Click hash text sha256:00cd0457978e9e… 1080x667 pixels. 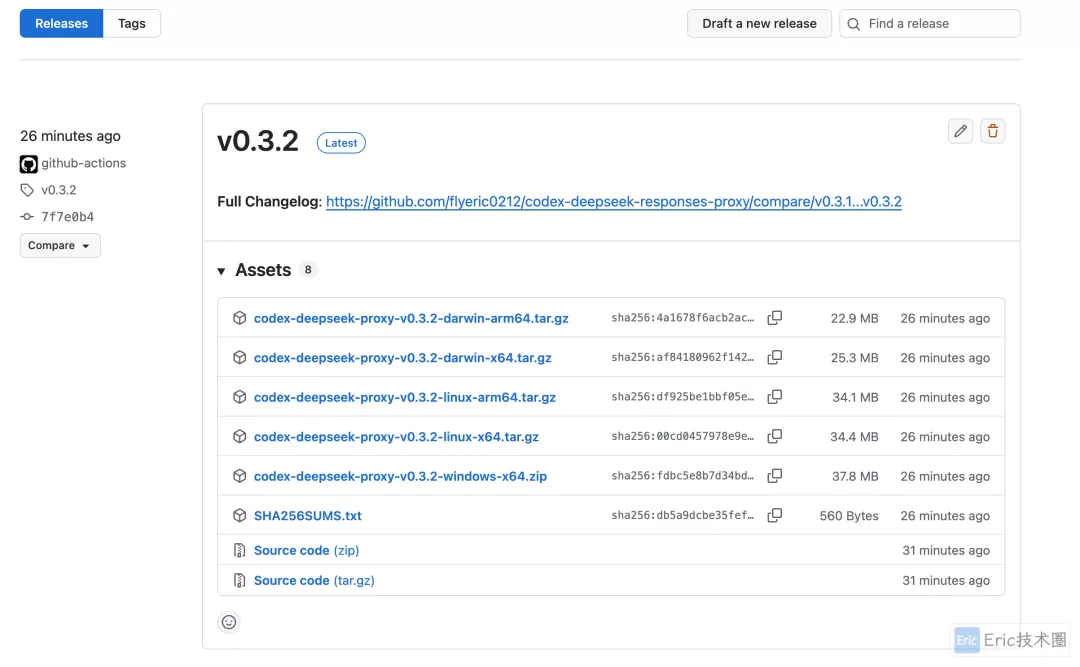click(x=683, y=436)
